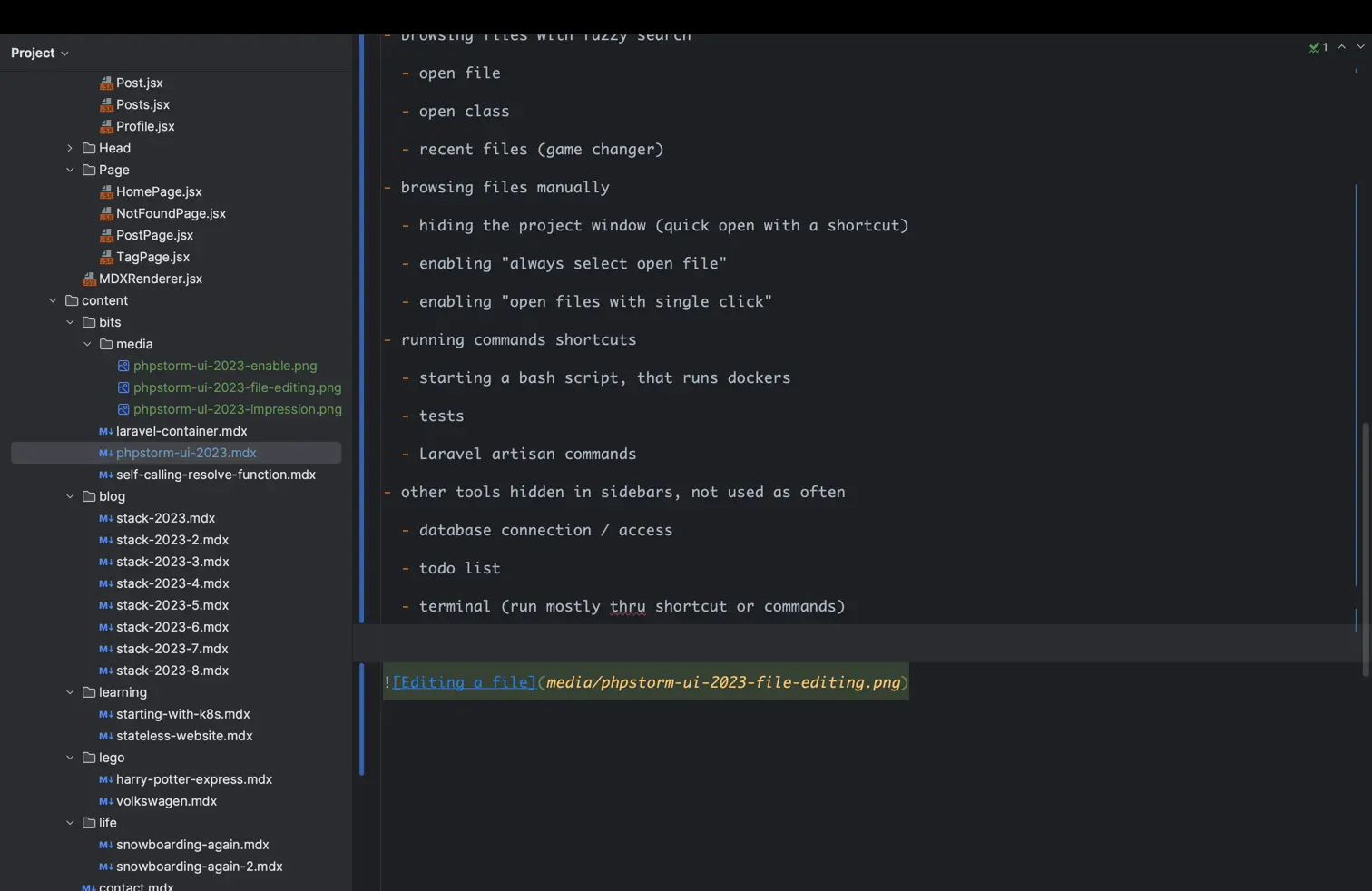Click the previous-problem up arrow in inspections widget
This screenshot has width=1372, height=891.
1342,47
